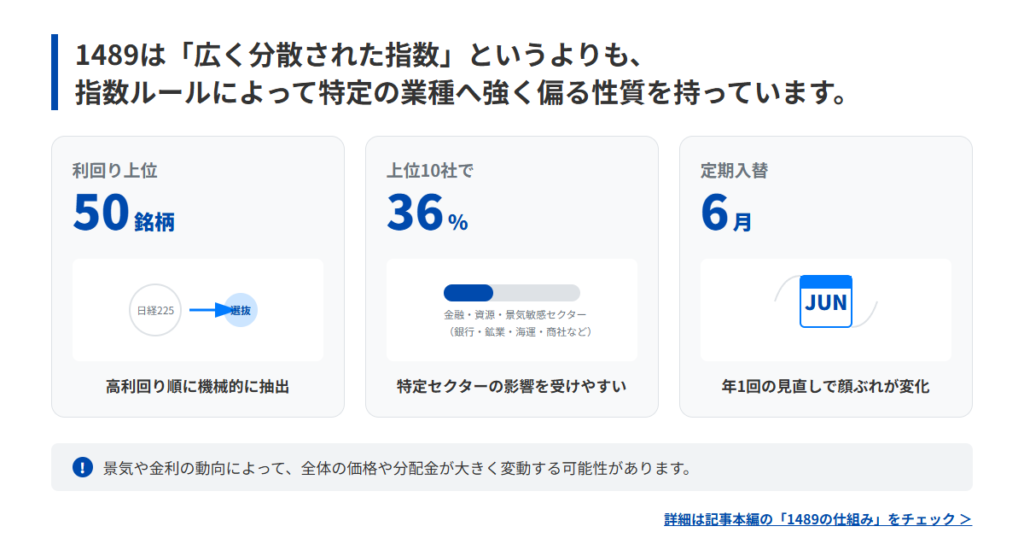Open the 「1489の仕組み」をチェック link
The image size is (1024, 538).
[817, 519]
